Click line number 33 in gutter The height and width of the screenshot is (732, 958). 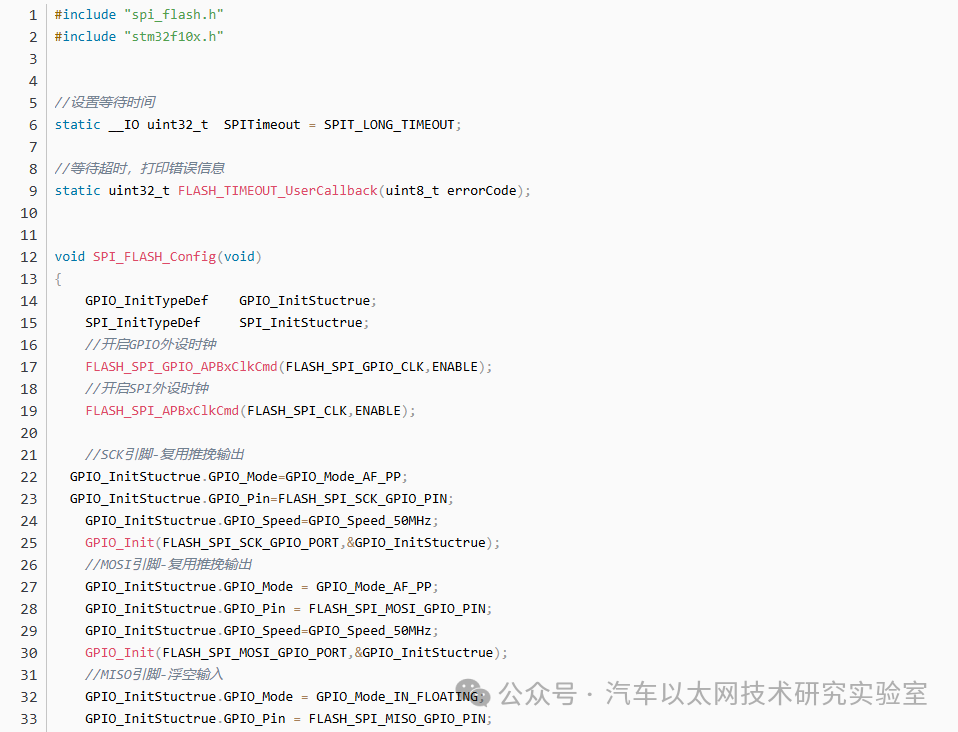(x=29, y=719)
